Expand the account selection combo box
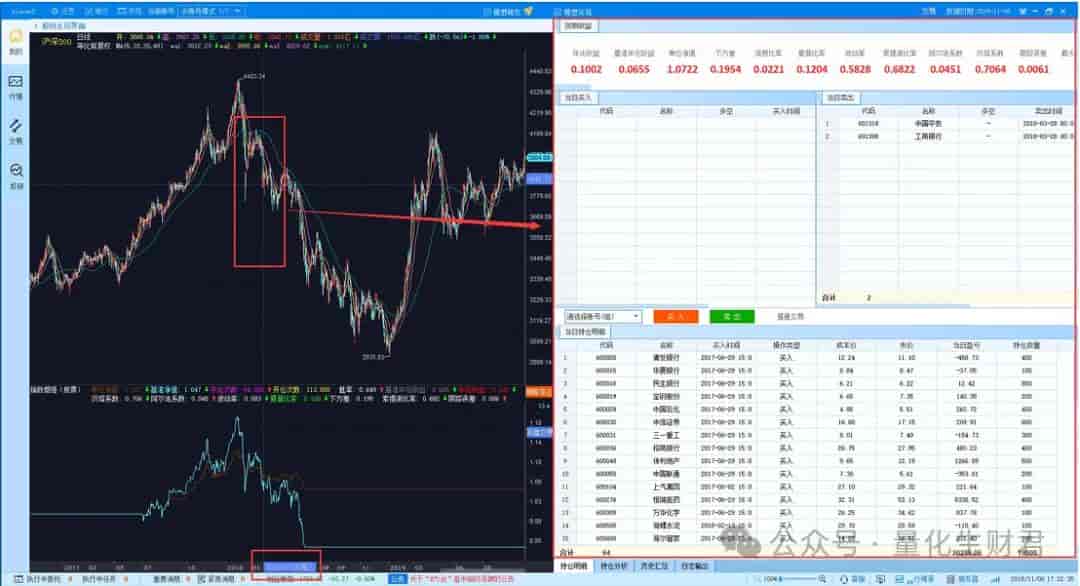The width and height of the screenshot is (1080, 586). click(603, 316)
